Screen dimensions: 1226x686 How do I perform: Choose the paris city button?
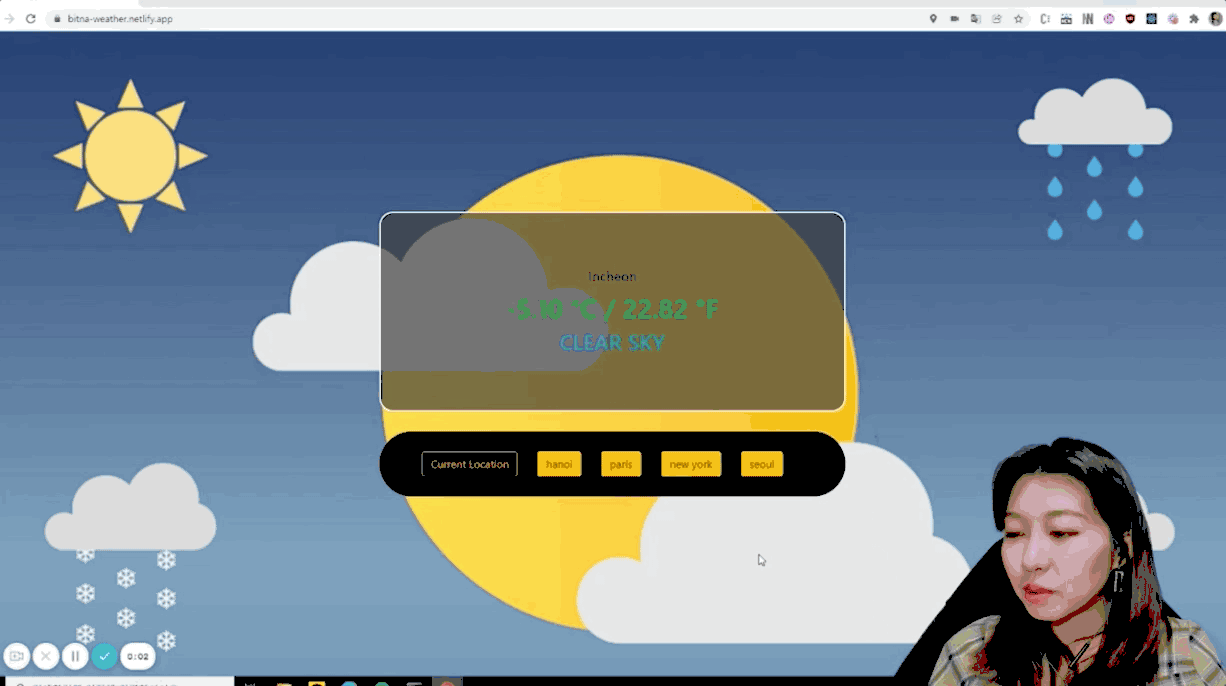click(621, 464)
